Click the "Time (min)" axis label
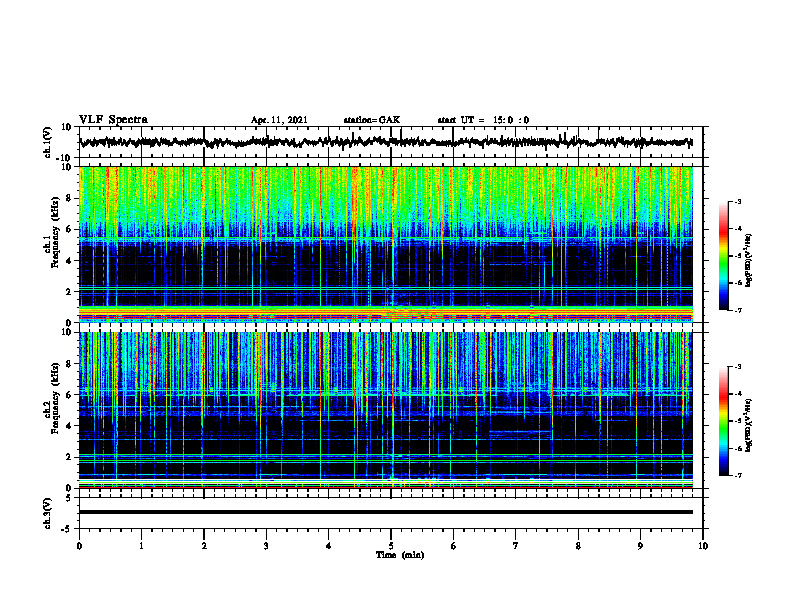Viewport: 792px width, 612px height. point(400,555)
